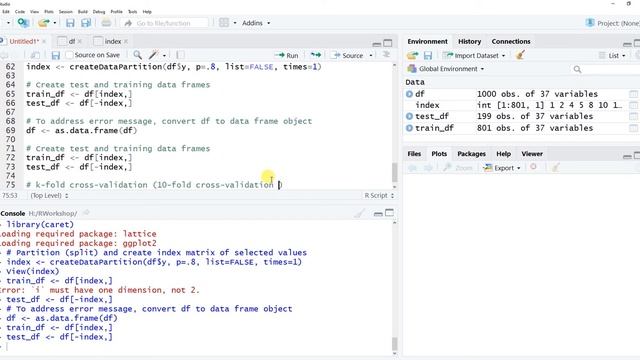Click the Project (None) menu

(613, 23)
